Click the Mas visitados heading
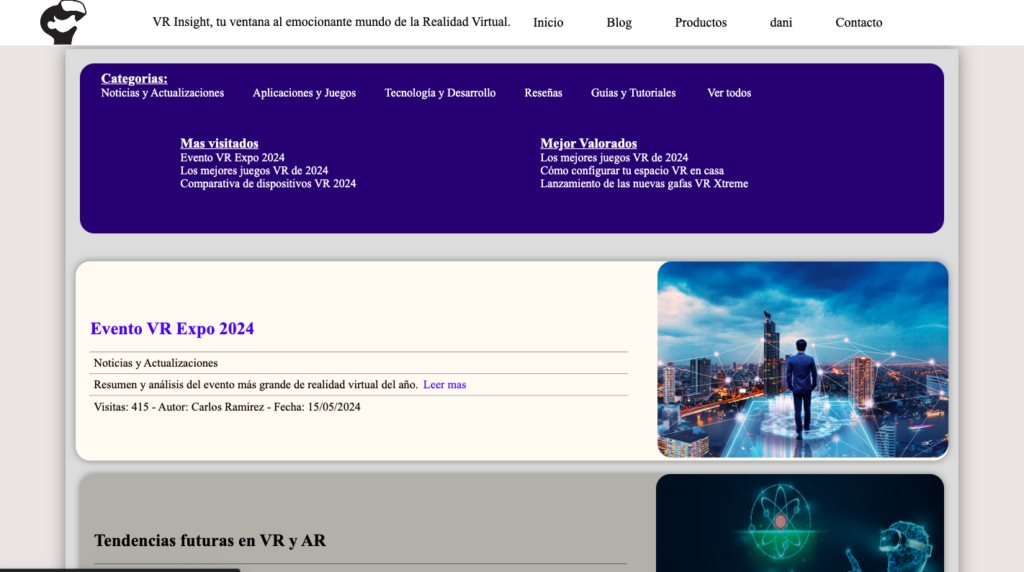1024x572 pixels. (x=219, y=143)
